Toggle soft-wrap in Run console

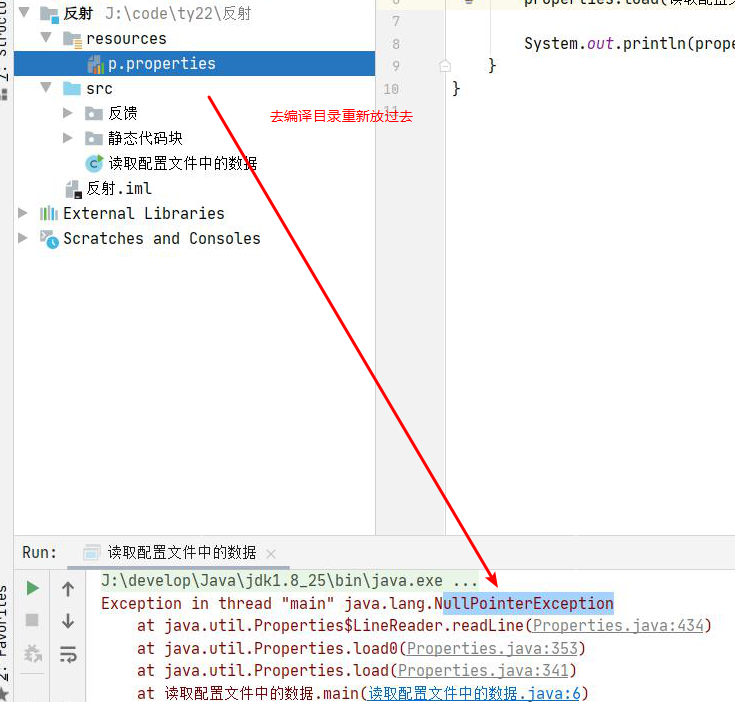pos(68,654)
